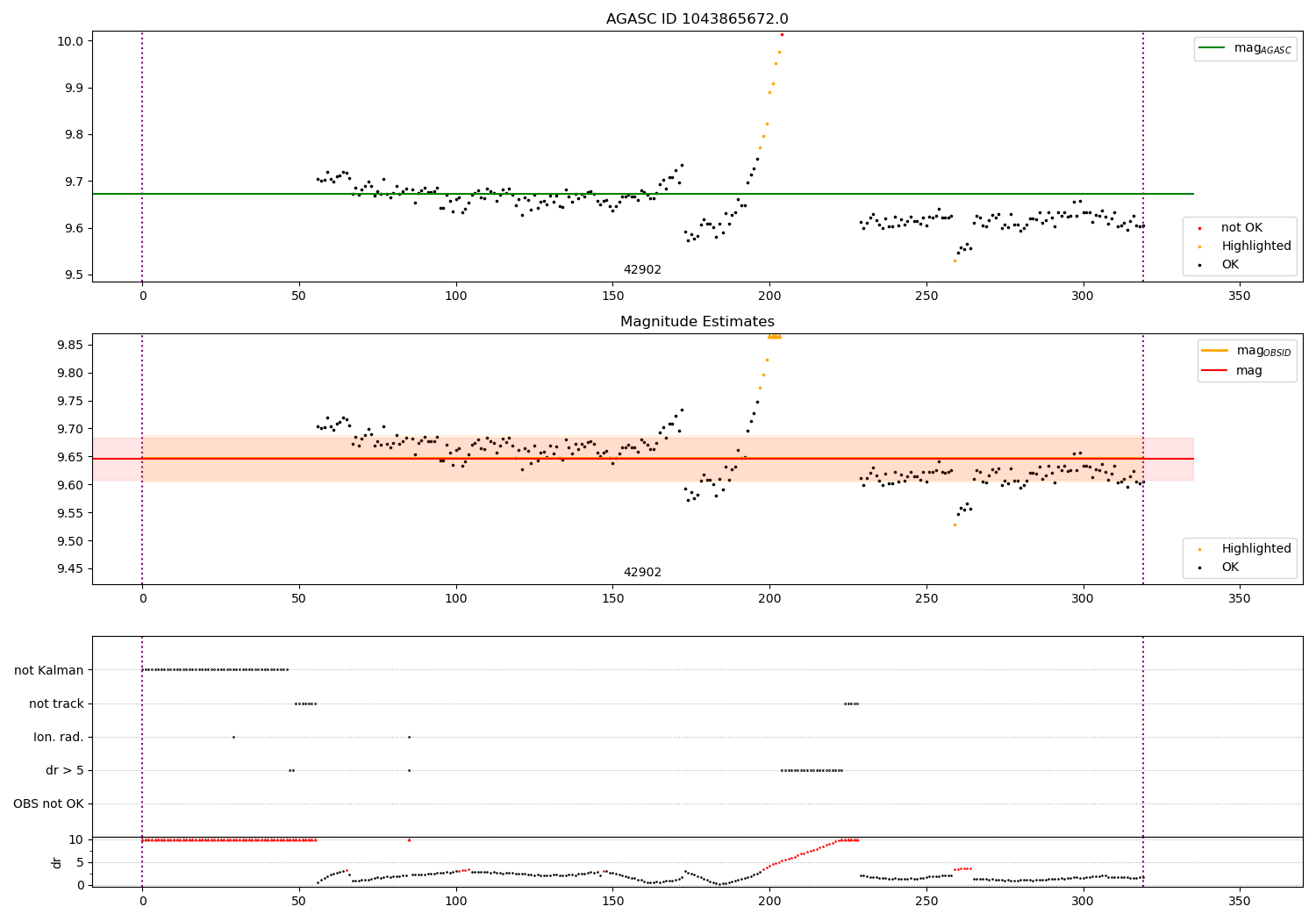Click y-tick '9.80' on Magnitude Estimates plot
Viewport: 1316px width, 921px height.
(x=70, y=374)
